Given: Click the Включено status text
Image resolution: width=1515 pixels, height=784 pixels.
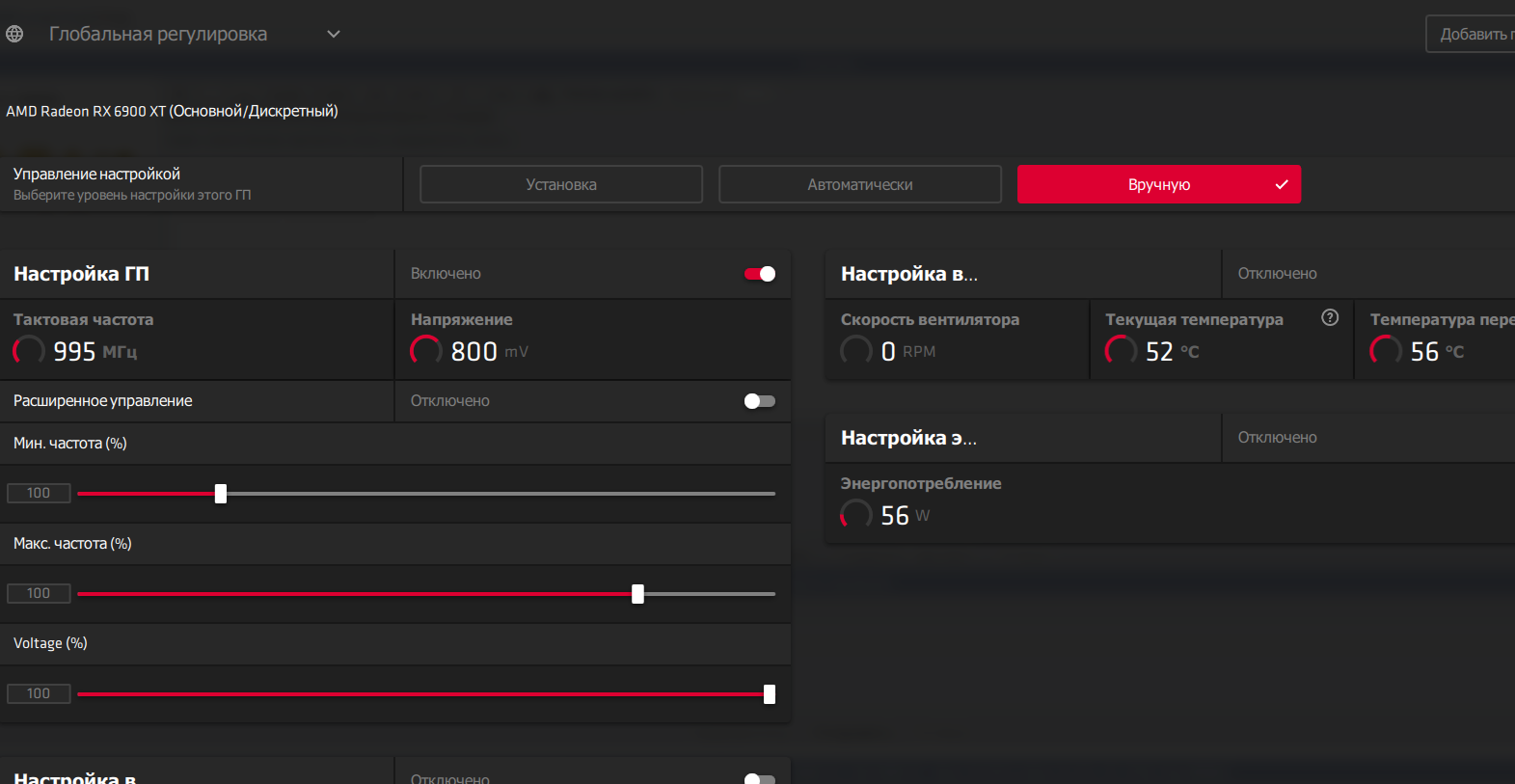Looking at the screenshot, I should pos(446,274).
